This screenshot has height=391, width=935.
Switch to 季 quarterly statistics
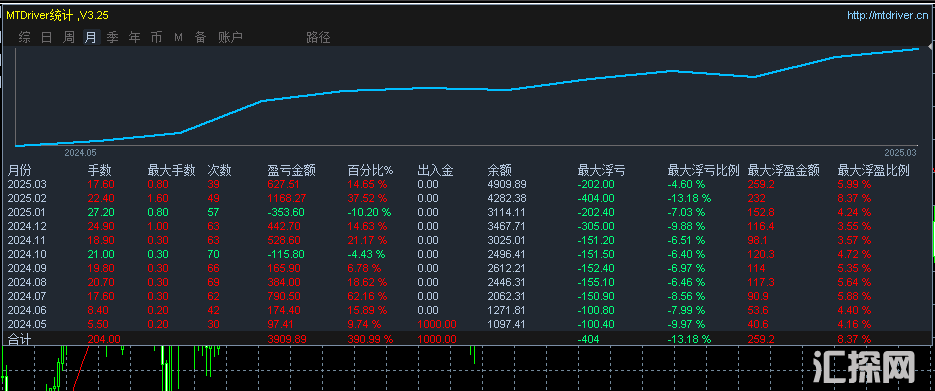(113, 38)
